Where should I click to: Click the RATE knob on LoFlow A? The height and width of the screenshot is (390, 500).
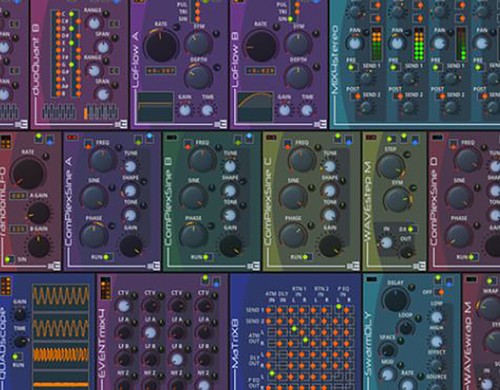point(161,46)
